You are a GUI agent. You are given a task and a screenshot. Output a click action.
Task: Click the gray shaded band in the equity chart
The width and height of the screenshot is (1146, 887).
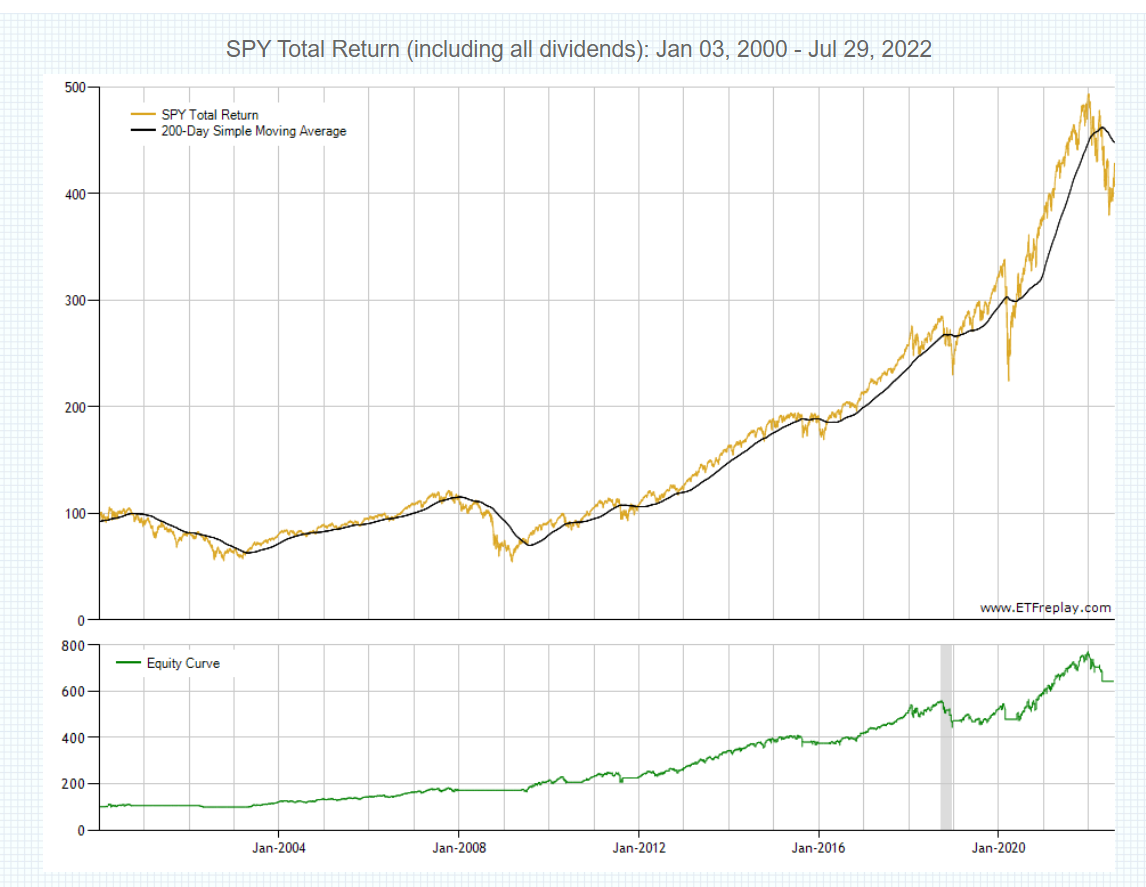(x=946, y=737)
